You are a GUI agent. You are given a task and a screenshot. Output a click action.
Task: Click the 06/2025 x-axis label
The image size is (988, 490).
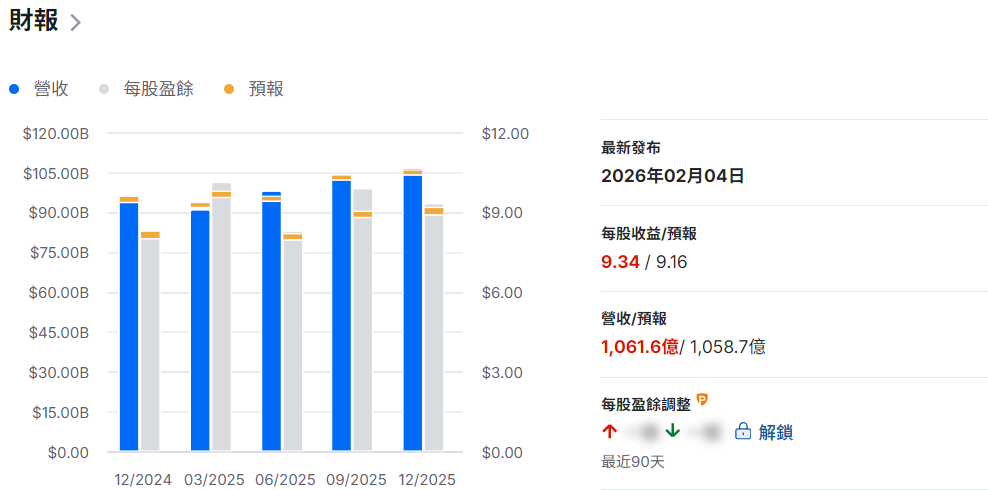[285, 480]
